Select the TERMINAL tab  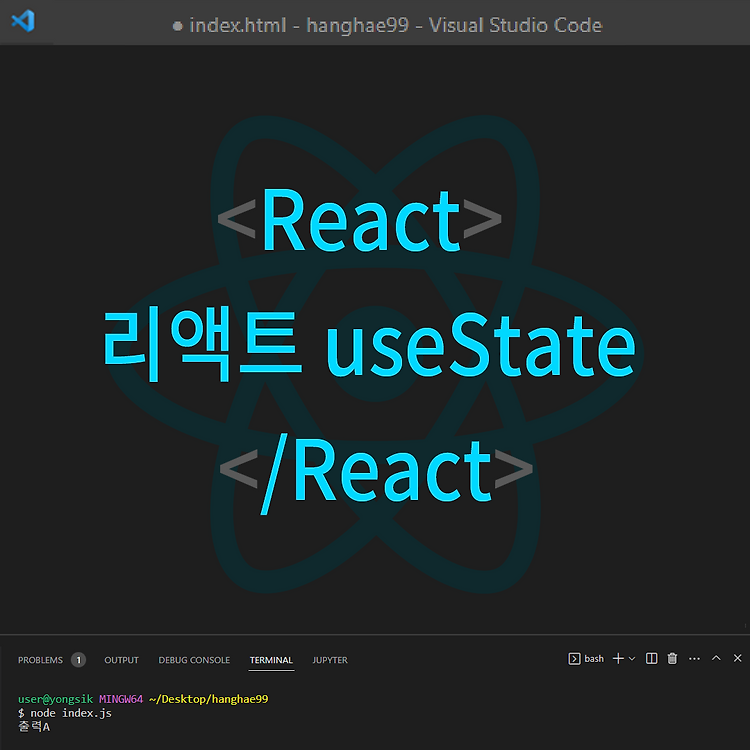click(271, 660)
